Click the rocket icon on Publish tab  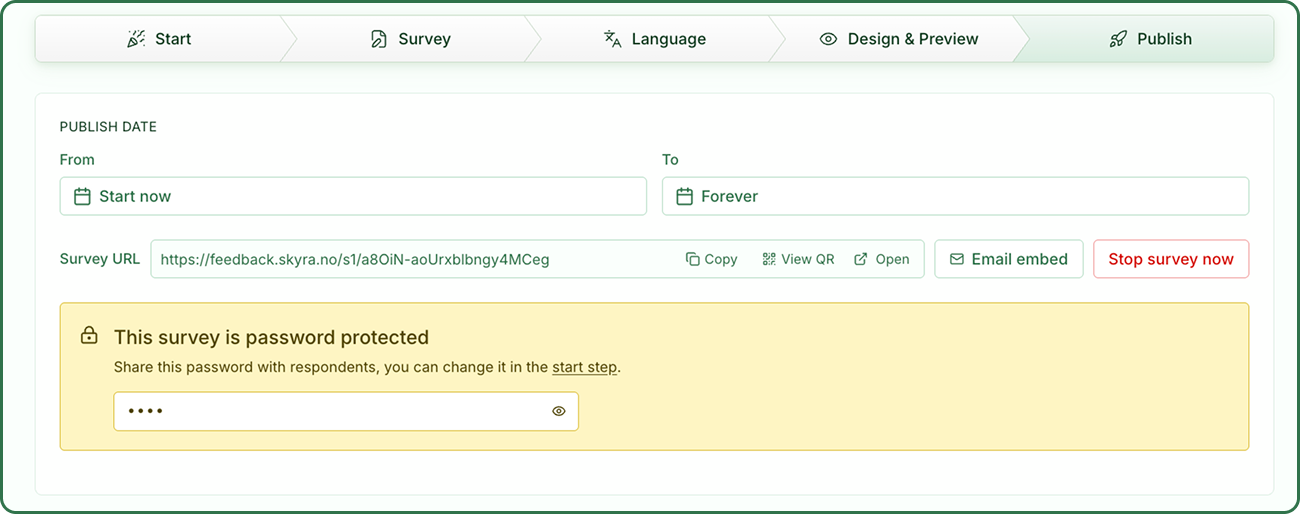[x=1118, y=39]
